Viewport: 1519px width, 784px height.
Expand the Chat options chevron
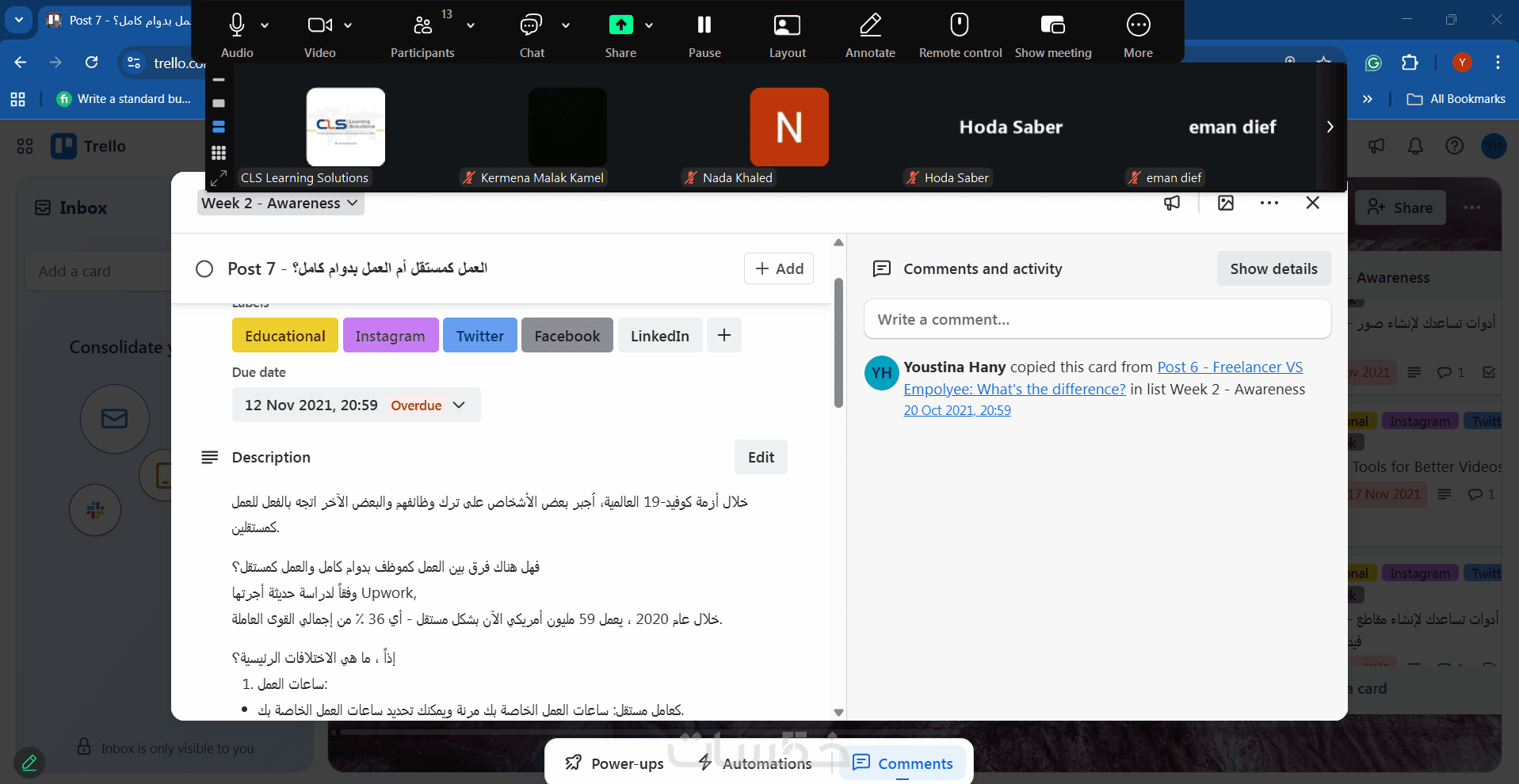tap(566, 25)
